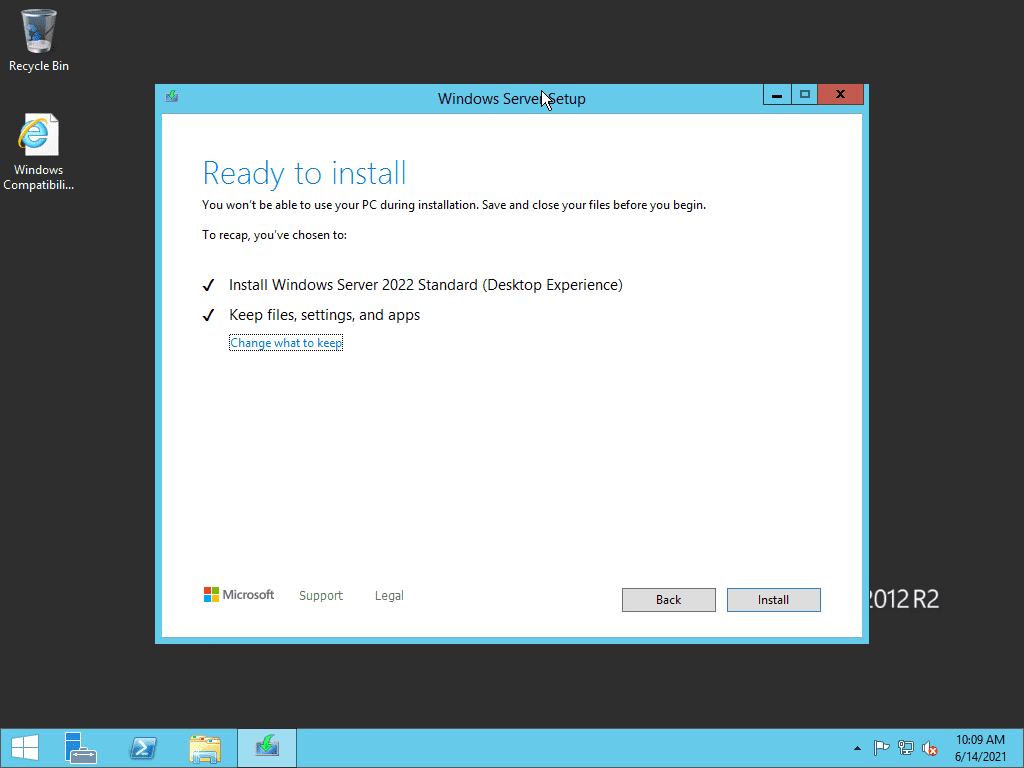The width and height of the screenshot is (1024, 768).
Task: Minimize the Windows Server Setup window
Action: pyautogui.click(x=777, y=94)
